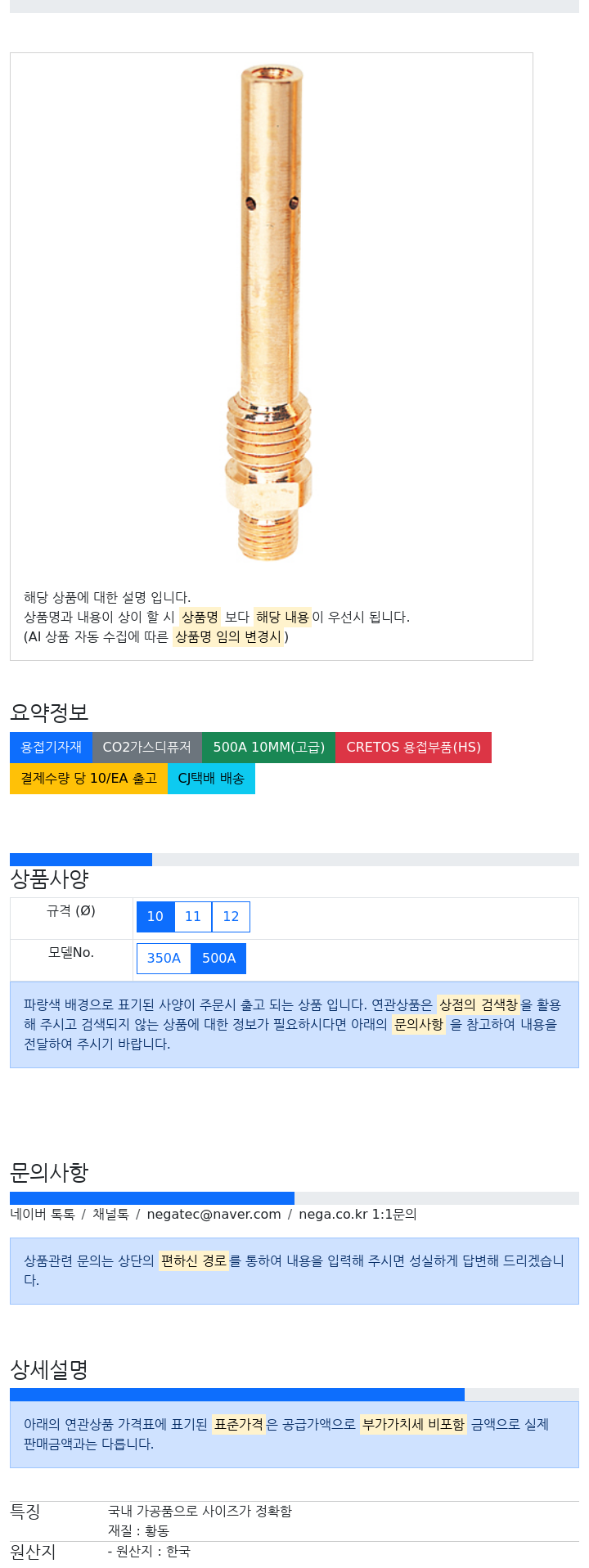Click the copper gas diffuser product image
589x1568 pixels.
tap(271, 315)
